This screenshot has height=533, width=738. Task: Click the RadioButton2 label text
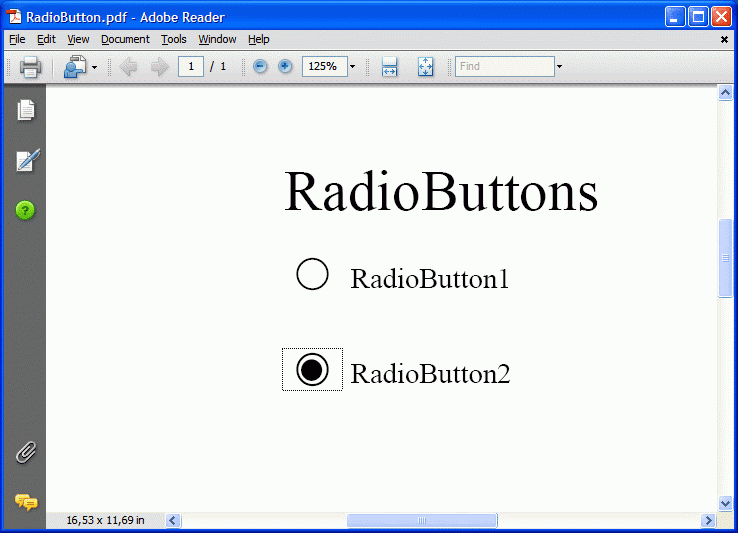[x=430, y=374]
